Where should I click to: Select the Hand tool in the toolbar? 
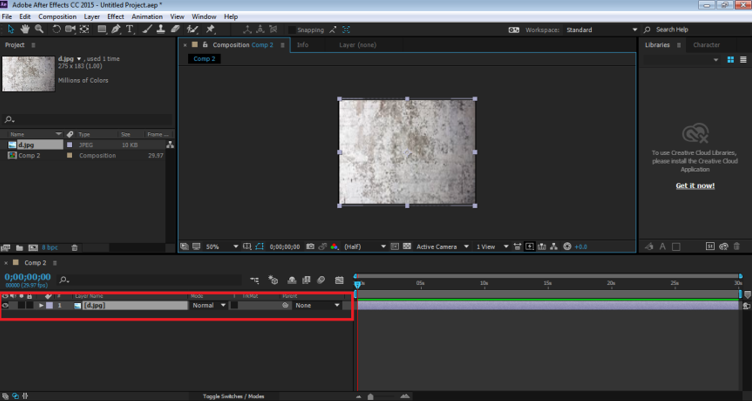[23, 30]
